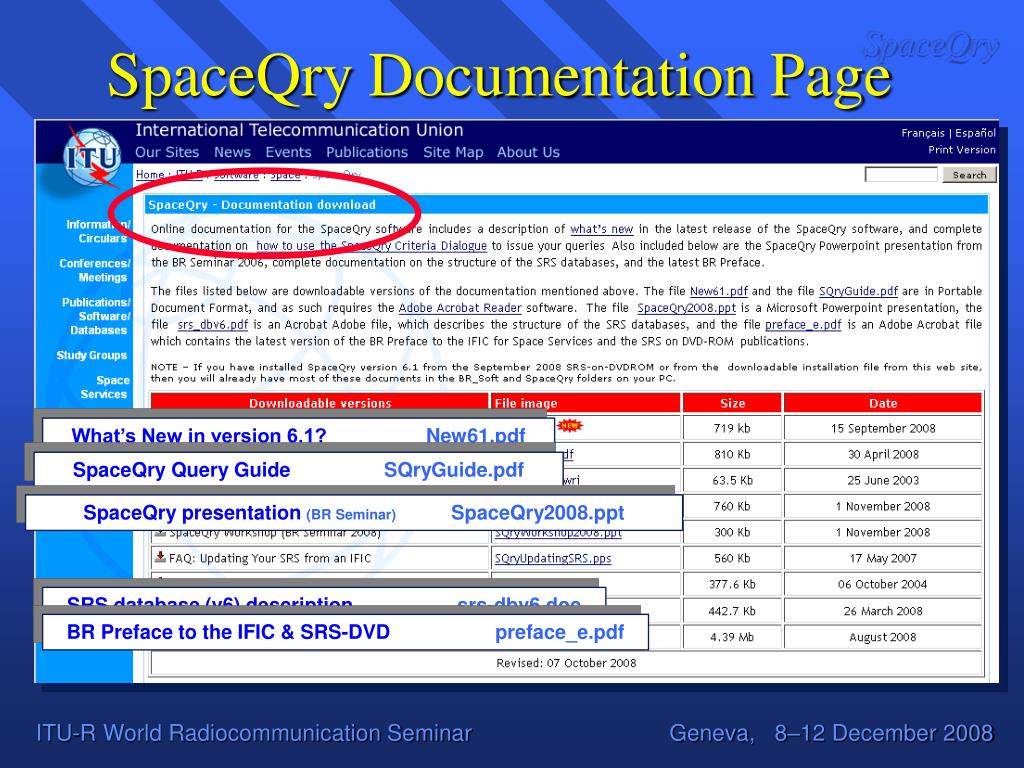Select the "25 June 2003" date cell
1024x768 pixels.
coord(883,481)
